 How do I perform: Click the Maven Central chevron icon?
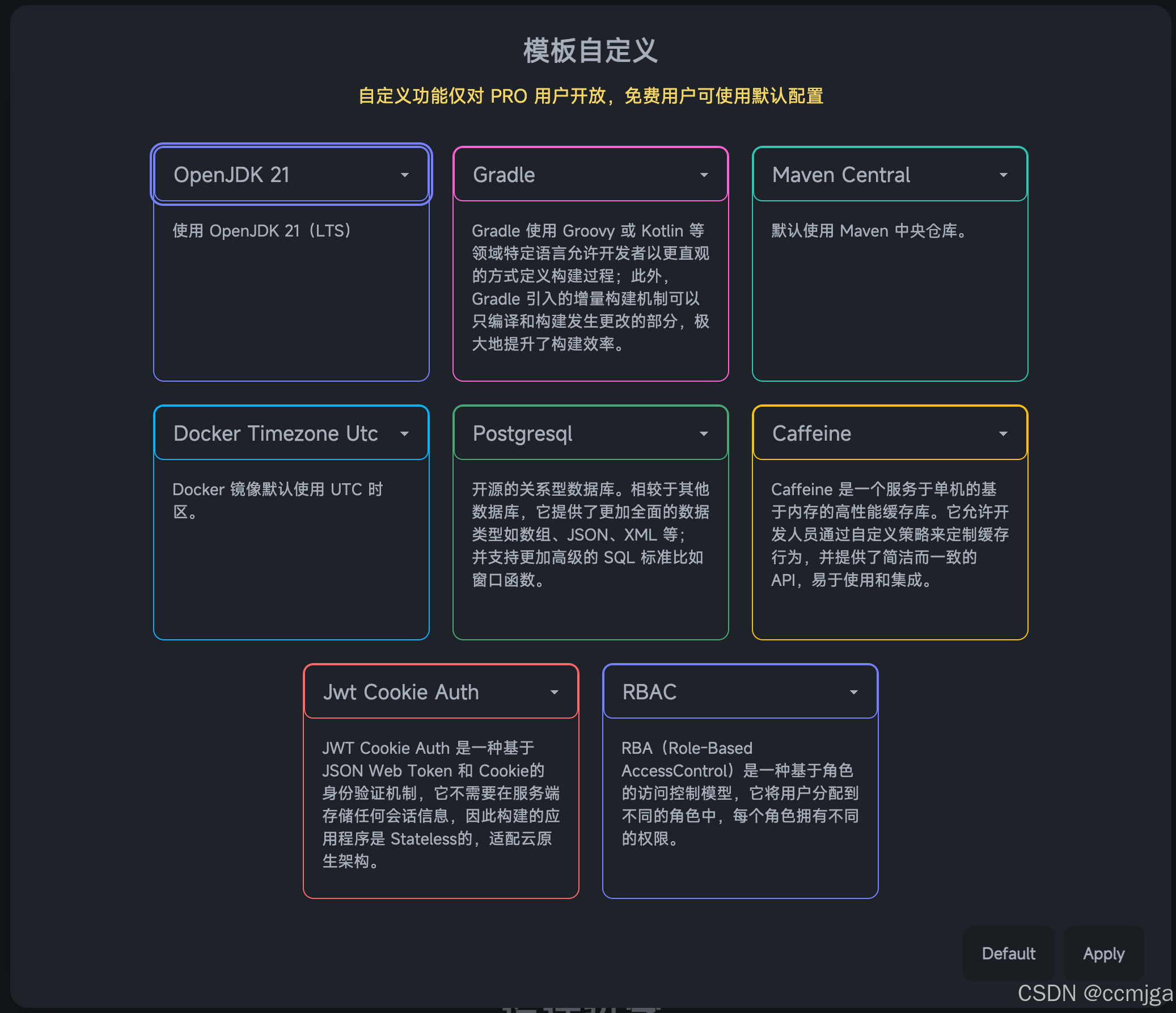tap(1003, 175)
